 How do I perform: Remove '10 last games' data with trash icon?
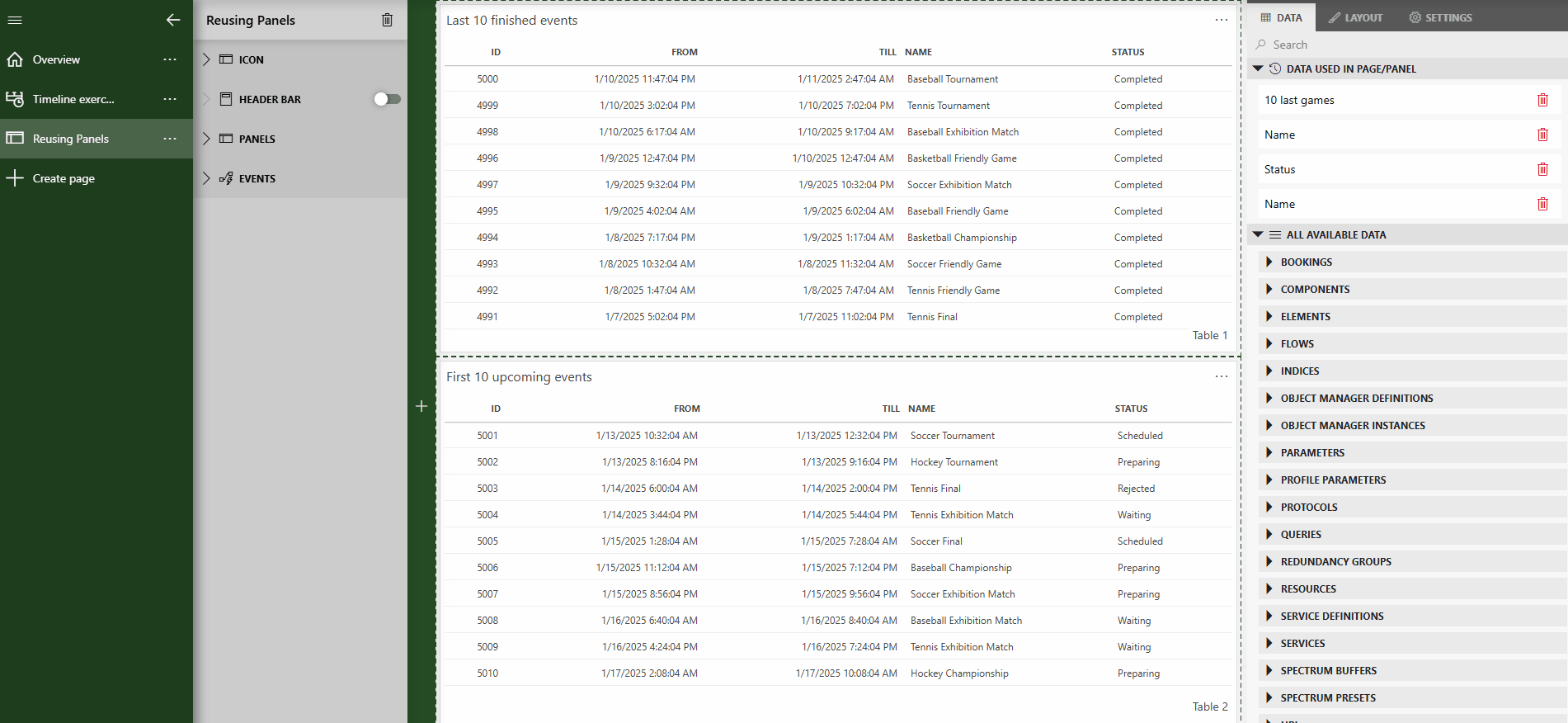tap(1542, 100)
